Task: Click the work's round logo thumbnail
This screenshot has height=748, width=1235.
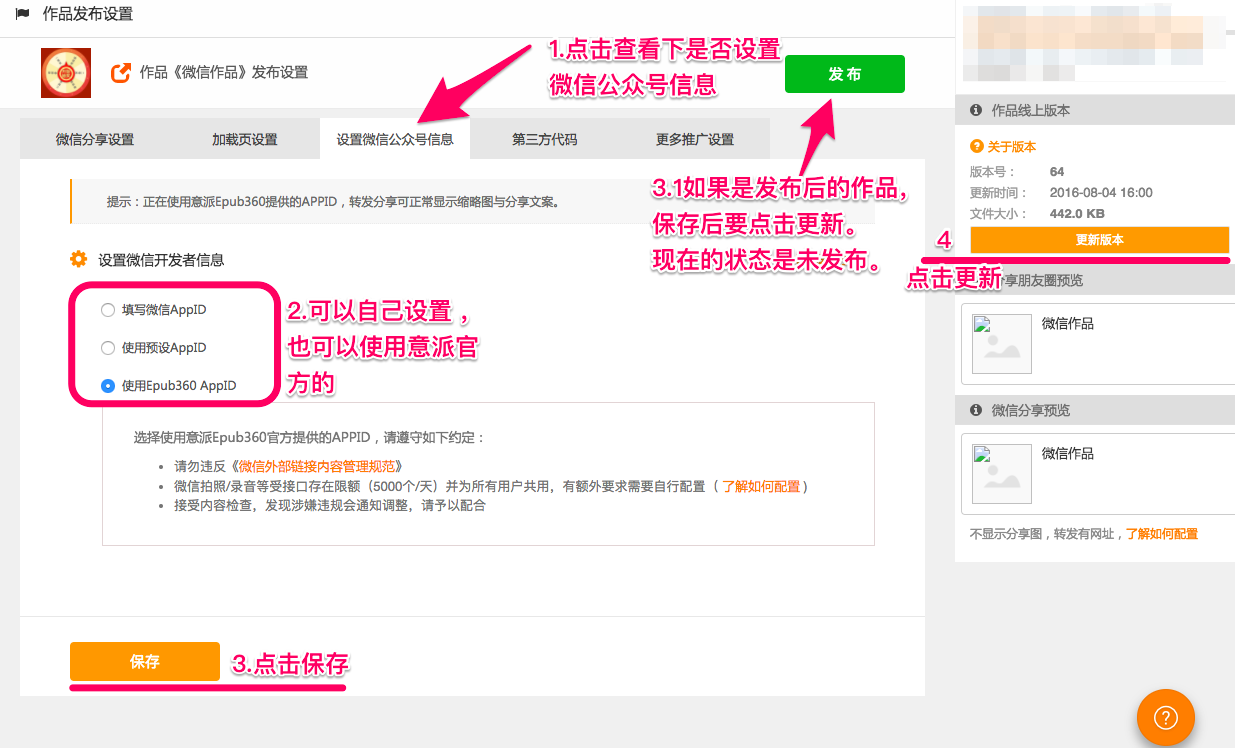Action: tap(66, 73)
